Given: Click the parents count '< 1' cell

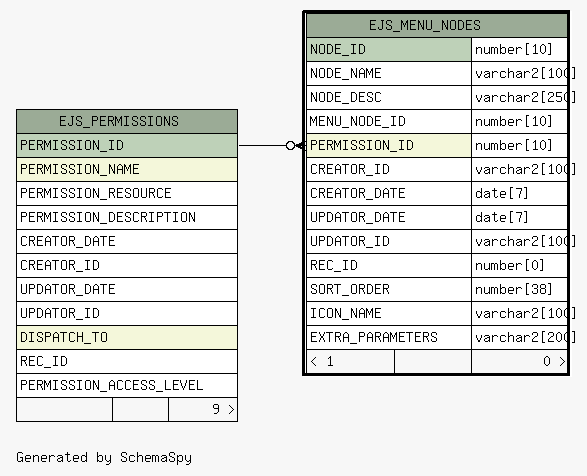Looking at the screenshot, I should point(350,361).
